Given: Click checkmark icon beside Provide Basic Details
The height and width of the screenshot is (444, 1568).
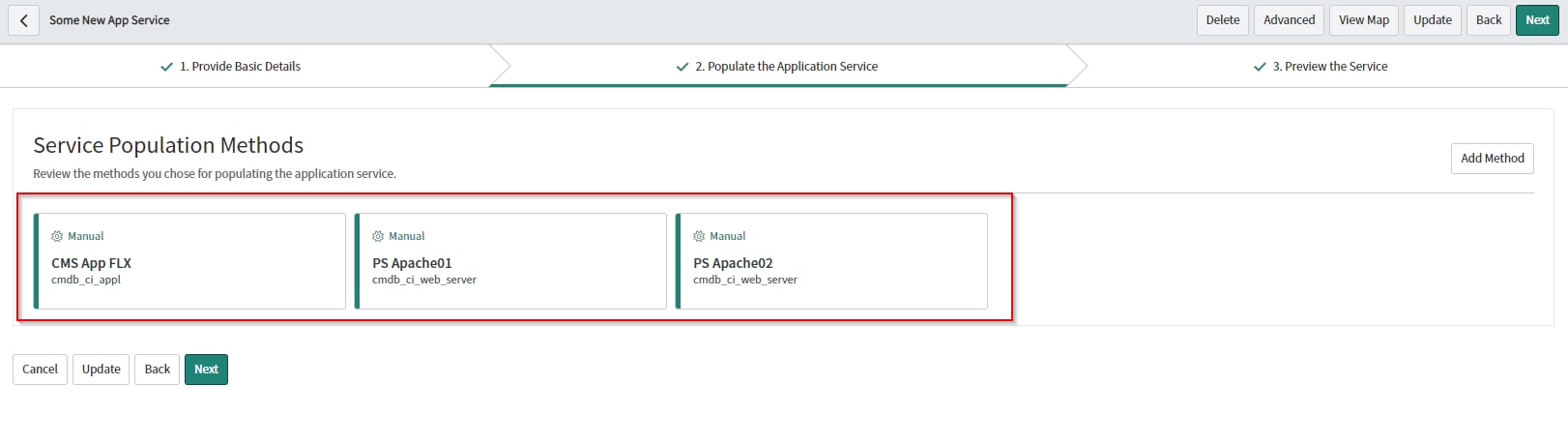Looking at the screenshot, I should click(166, 67).
